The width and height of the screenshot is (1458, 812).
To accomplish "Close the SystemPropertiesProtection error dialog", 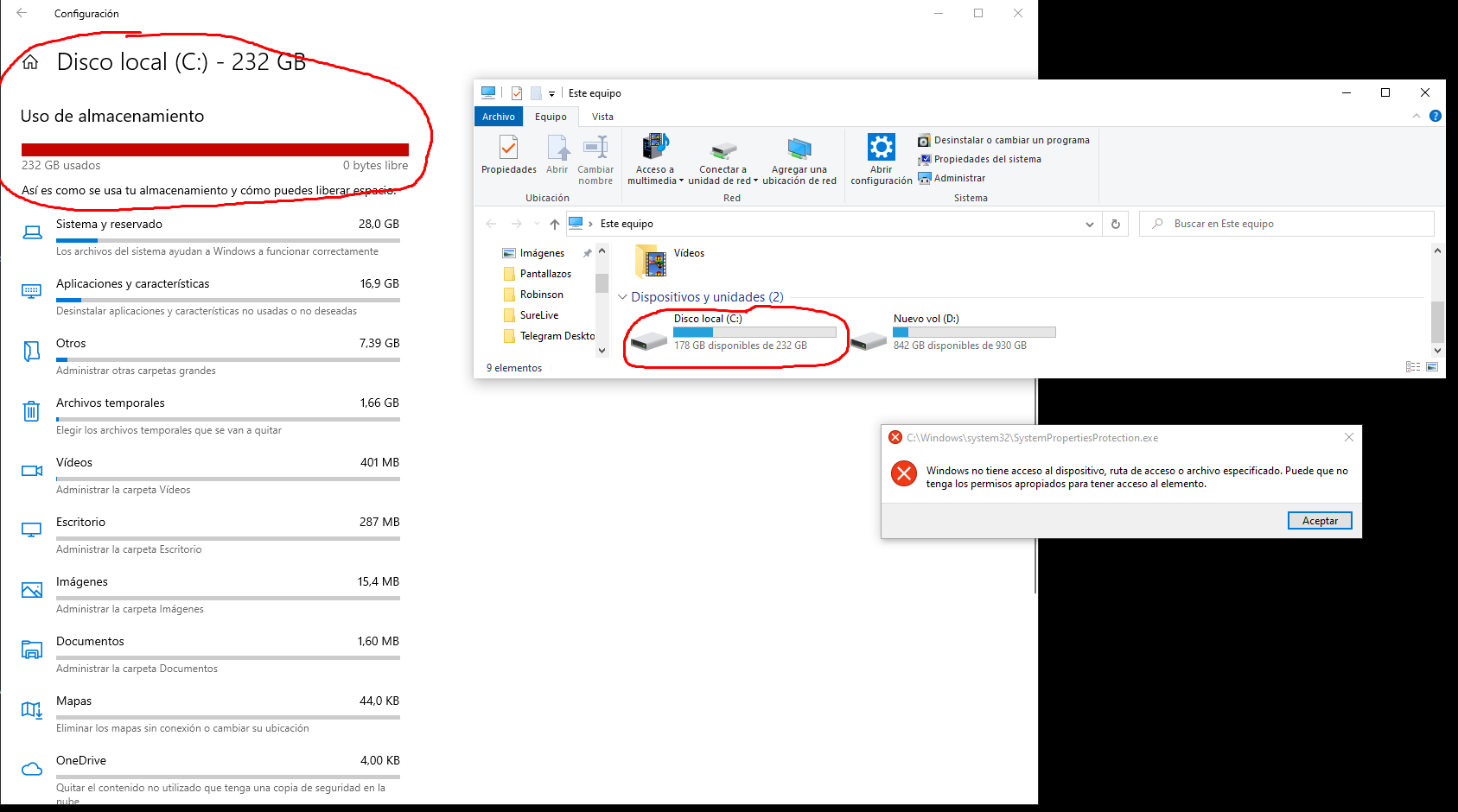I will click(x=1348, y=437).
